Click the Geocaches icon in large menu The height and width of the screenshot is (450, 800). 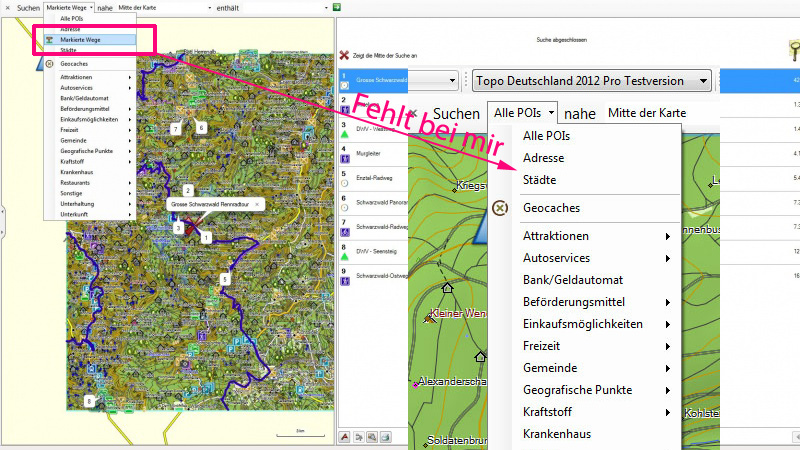coord(500,208)
